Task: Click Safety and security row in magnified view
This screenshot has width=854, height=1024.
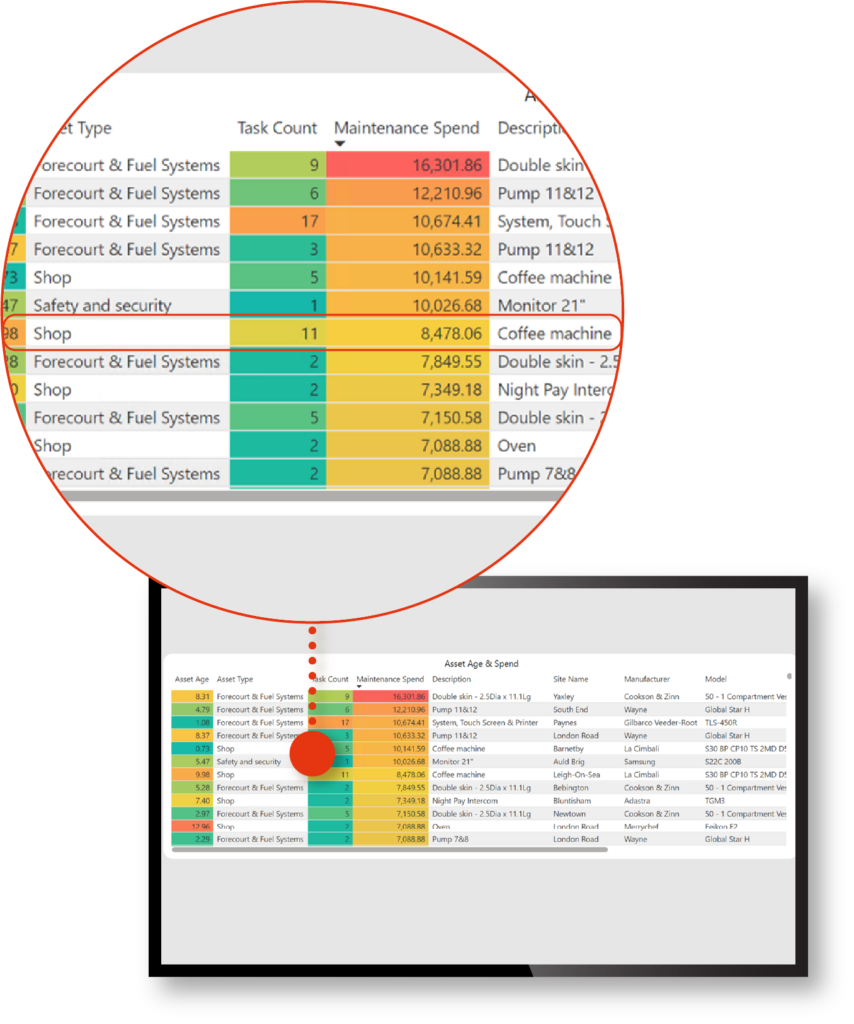Action: coord(102,306)
